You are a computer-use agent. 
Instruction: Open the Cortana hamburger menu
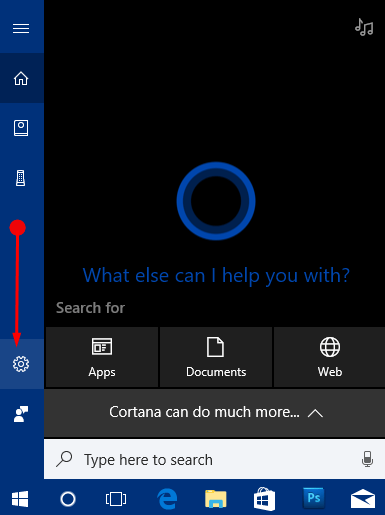coord(21,28)
